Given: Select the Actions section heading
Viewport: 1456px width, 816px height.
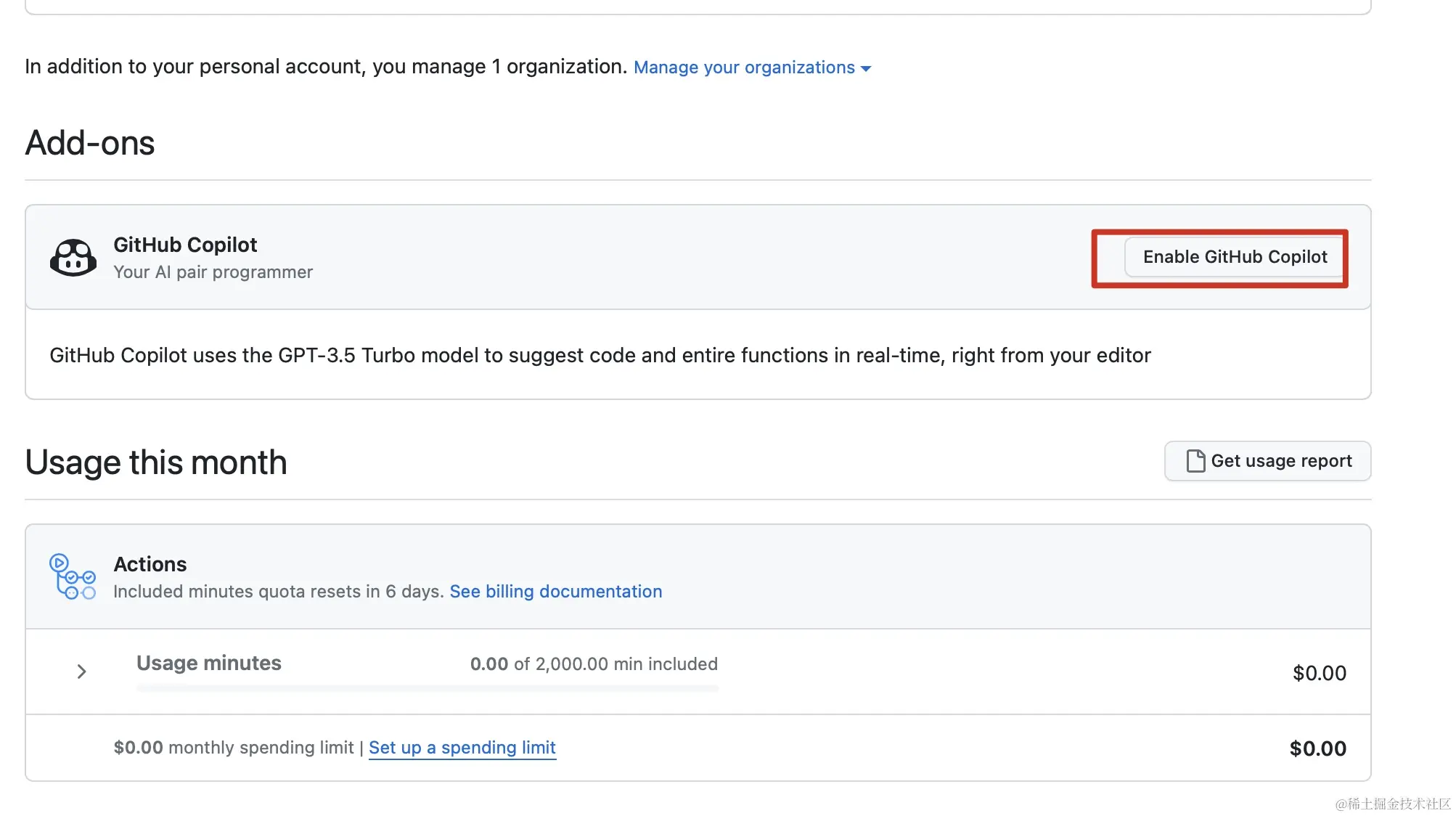Looking at the screenshot, I should tap(150, 564).
